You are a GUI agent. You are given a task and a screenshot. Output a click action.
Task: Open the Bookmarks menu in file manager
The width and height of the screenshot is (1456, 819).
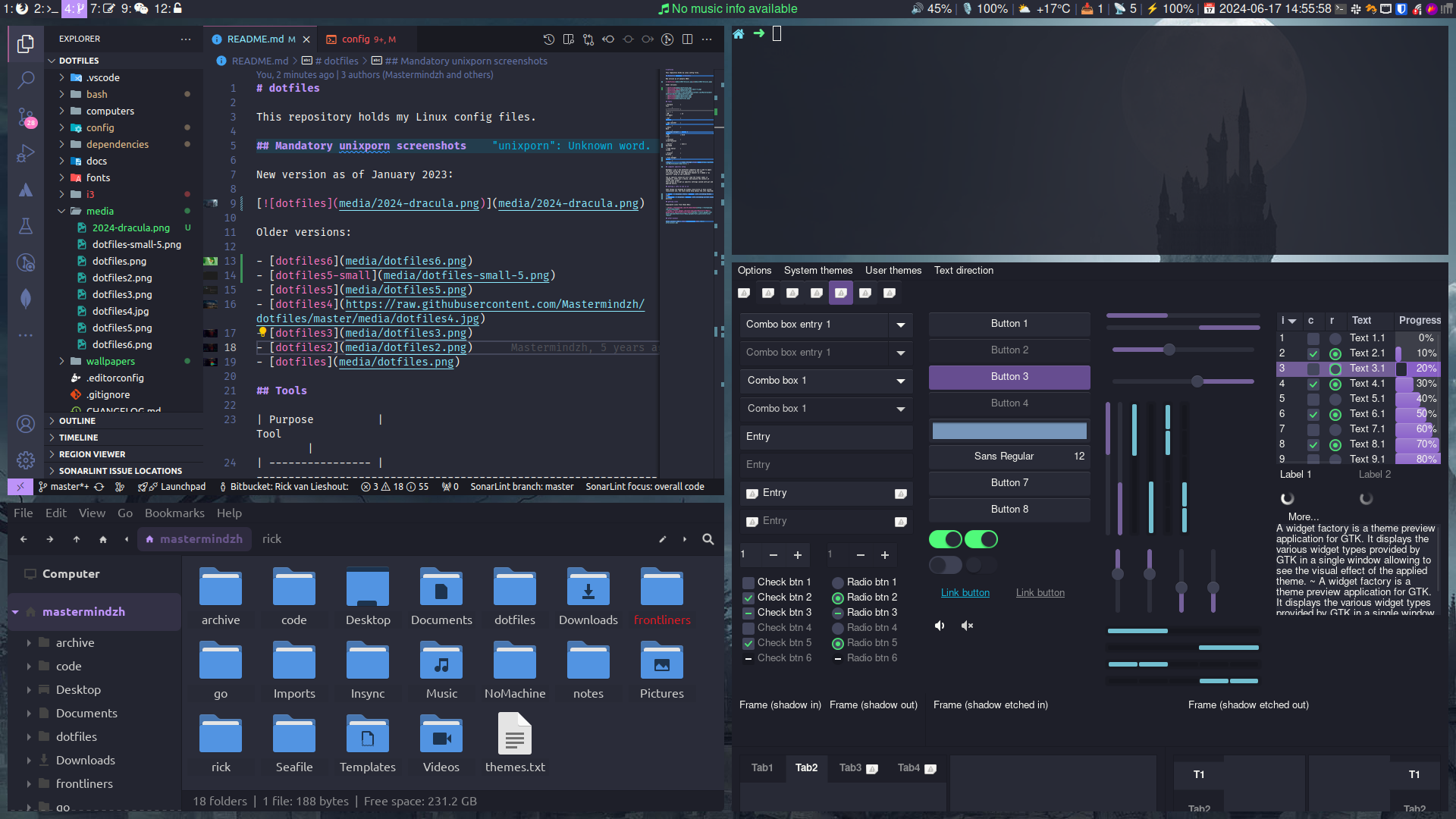coord(174,513)
